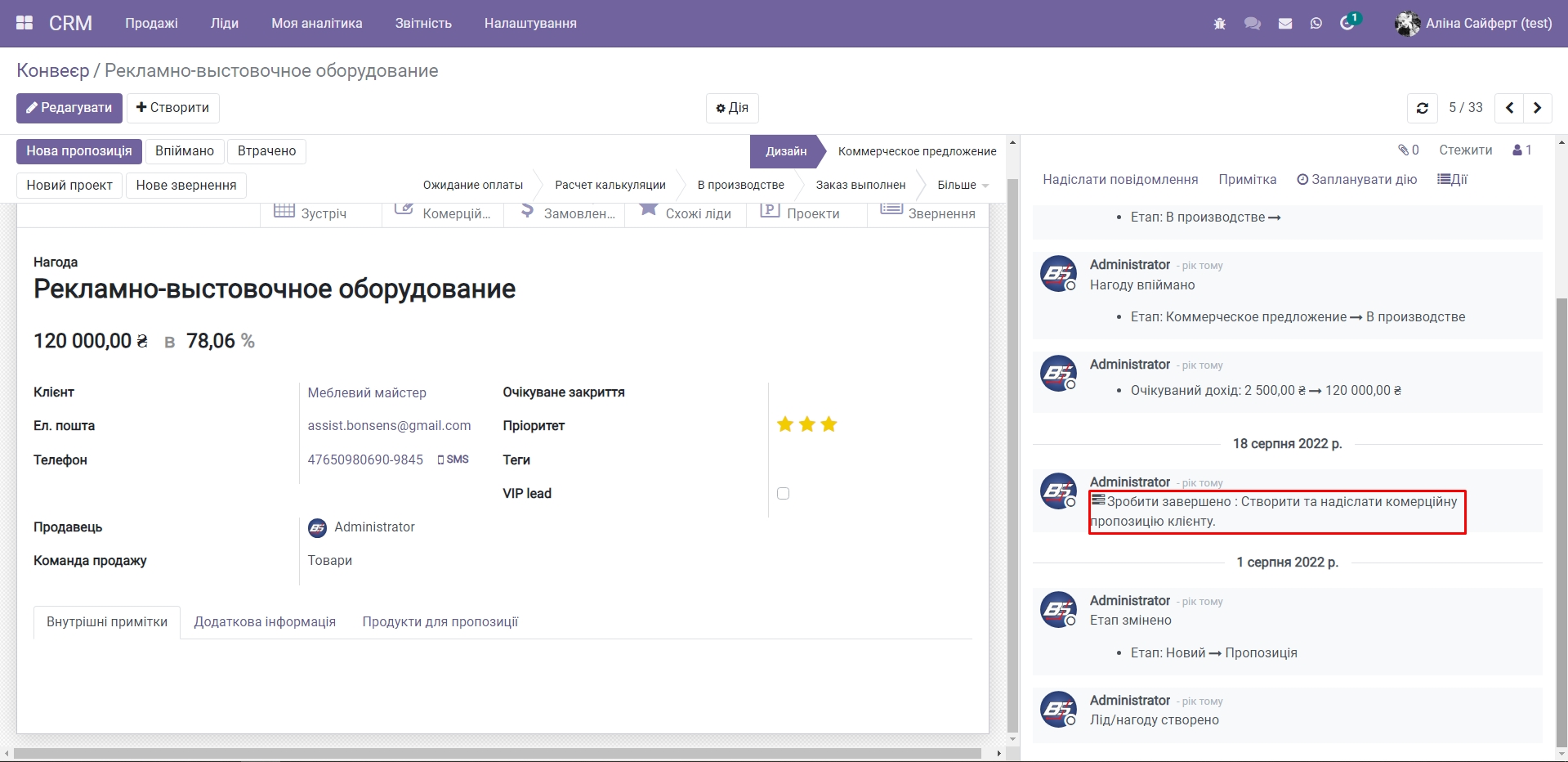Open the Замовлення dollar smart button
The width and height of the screenshot is (1568, 762).
pyautogui.click(x=565, y=213)
